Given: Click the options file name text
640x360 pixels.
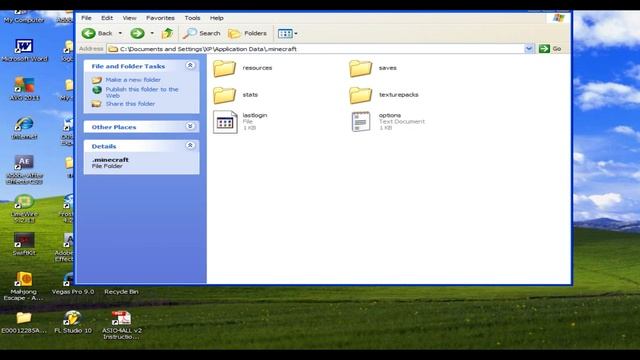Looking at the screenshot, I should coord(389,115).
